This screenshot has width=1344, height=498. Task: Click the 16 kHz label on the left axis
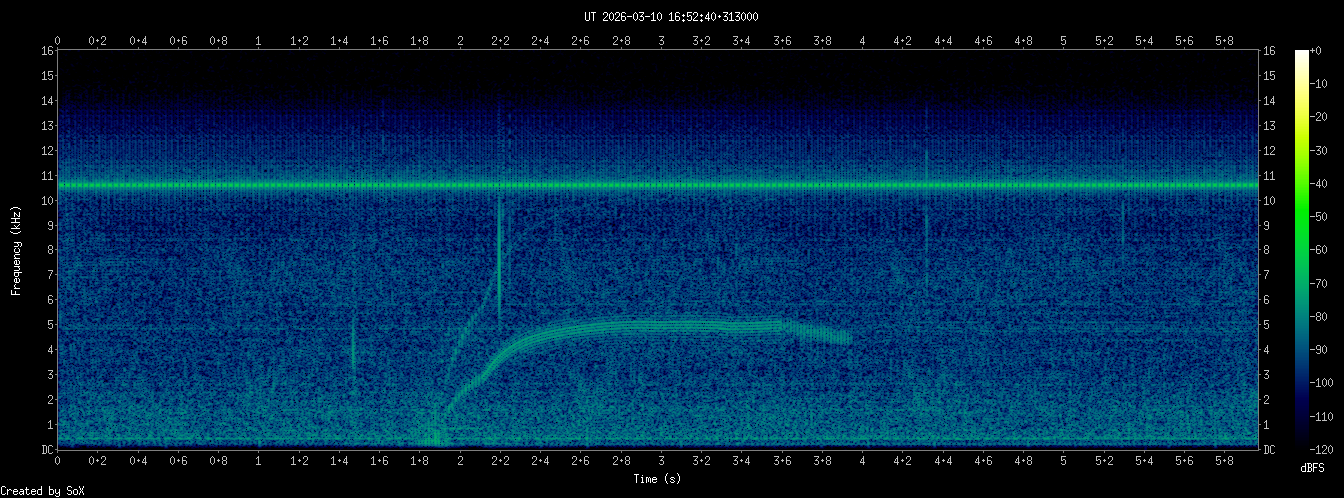(47, 51)
